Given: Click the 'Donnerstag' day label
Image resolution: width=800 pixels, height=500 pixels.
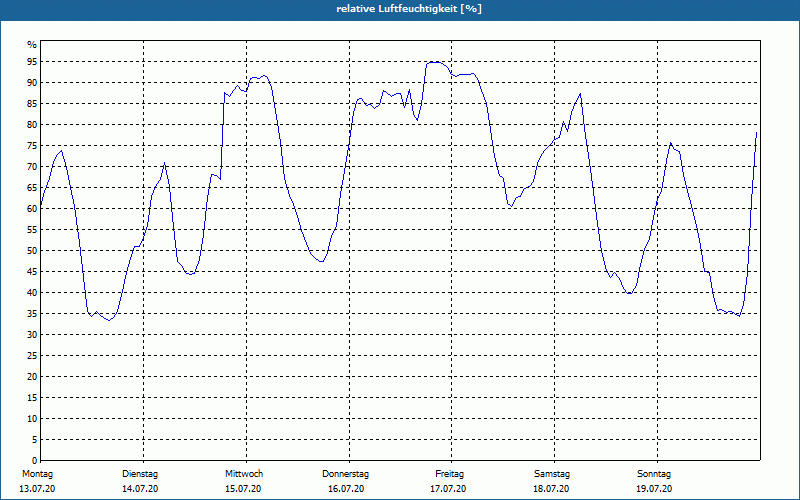Looking at the screenshot, I should pos(345,474).
